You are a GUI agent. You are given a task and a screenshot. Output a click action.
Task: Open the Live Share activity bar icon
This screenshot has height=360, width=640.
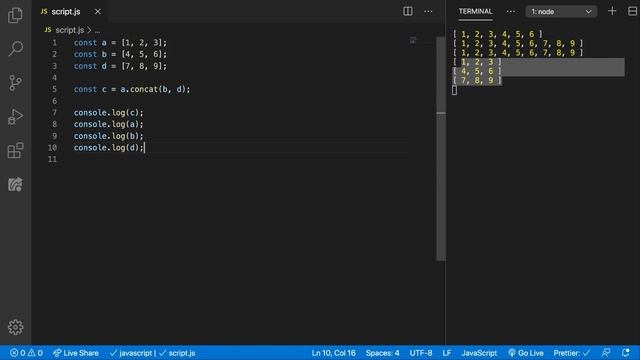click(15, 184)
